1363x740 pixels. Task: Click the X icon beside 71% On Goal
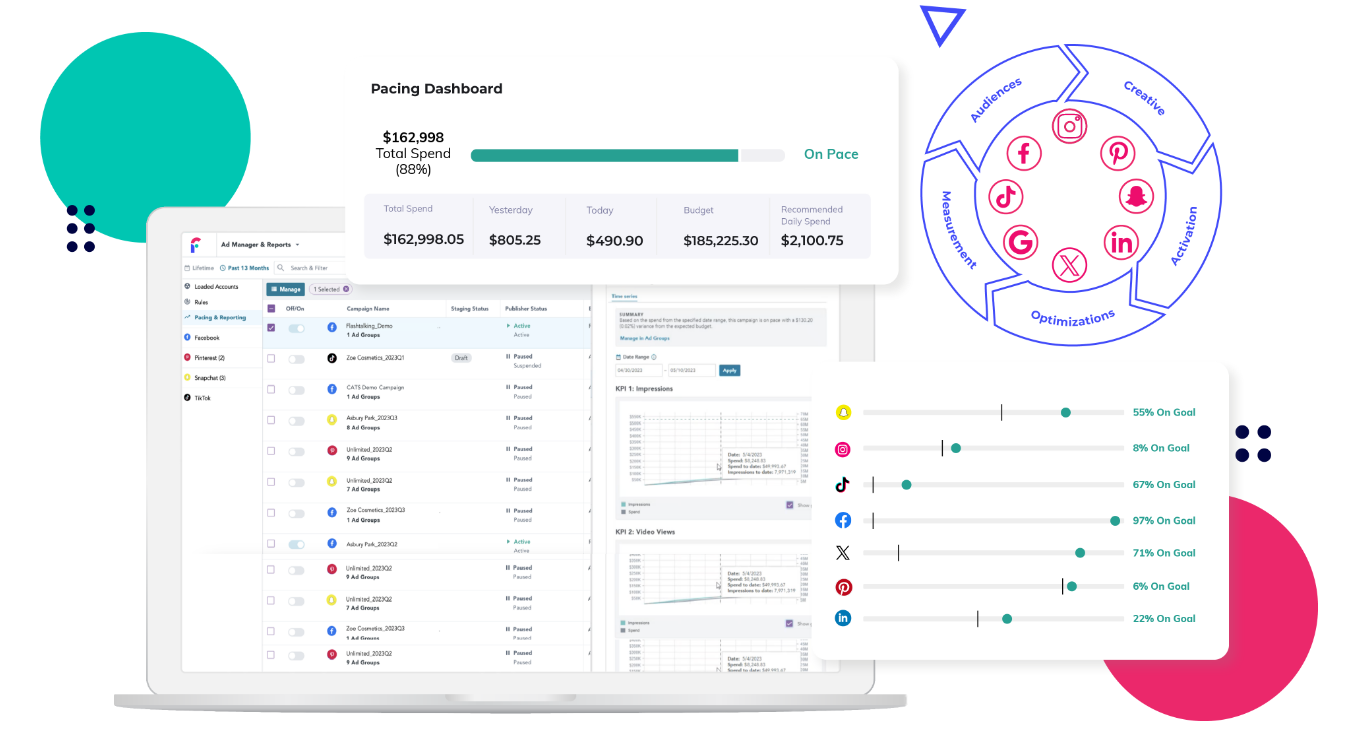(843, 551)
